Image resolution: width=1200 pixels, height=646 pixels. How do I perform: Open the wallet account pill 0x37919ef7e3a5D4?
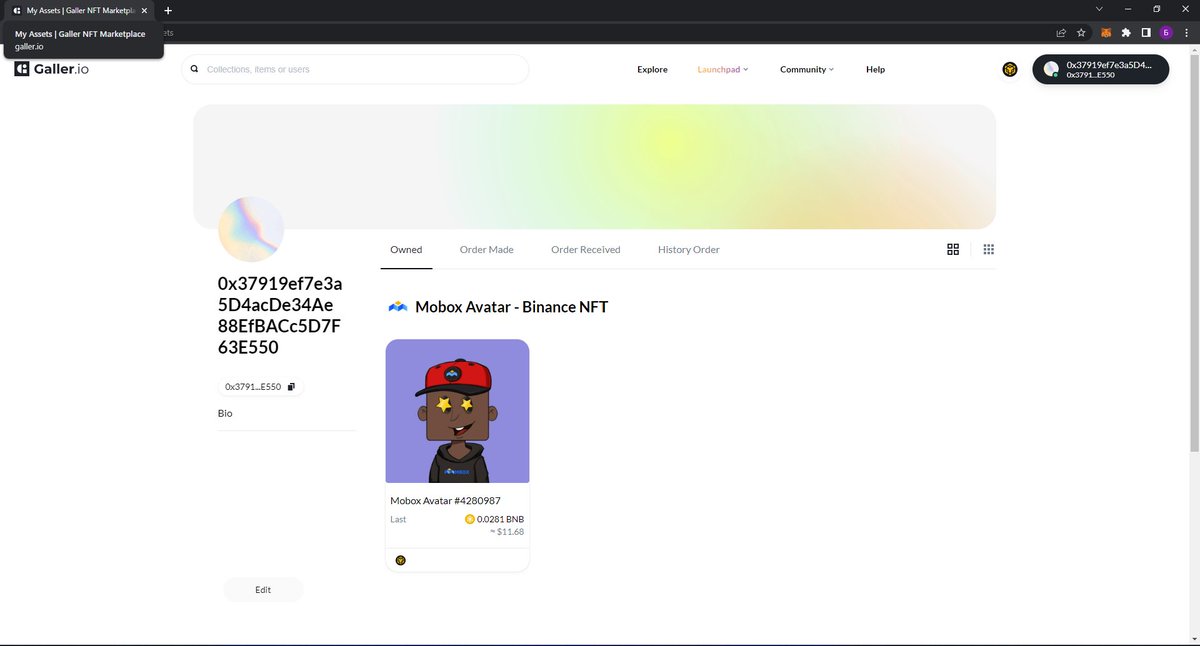click(x=1100, y=69)
